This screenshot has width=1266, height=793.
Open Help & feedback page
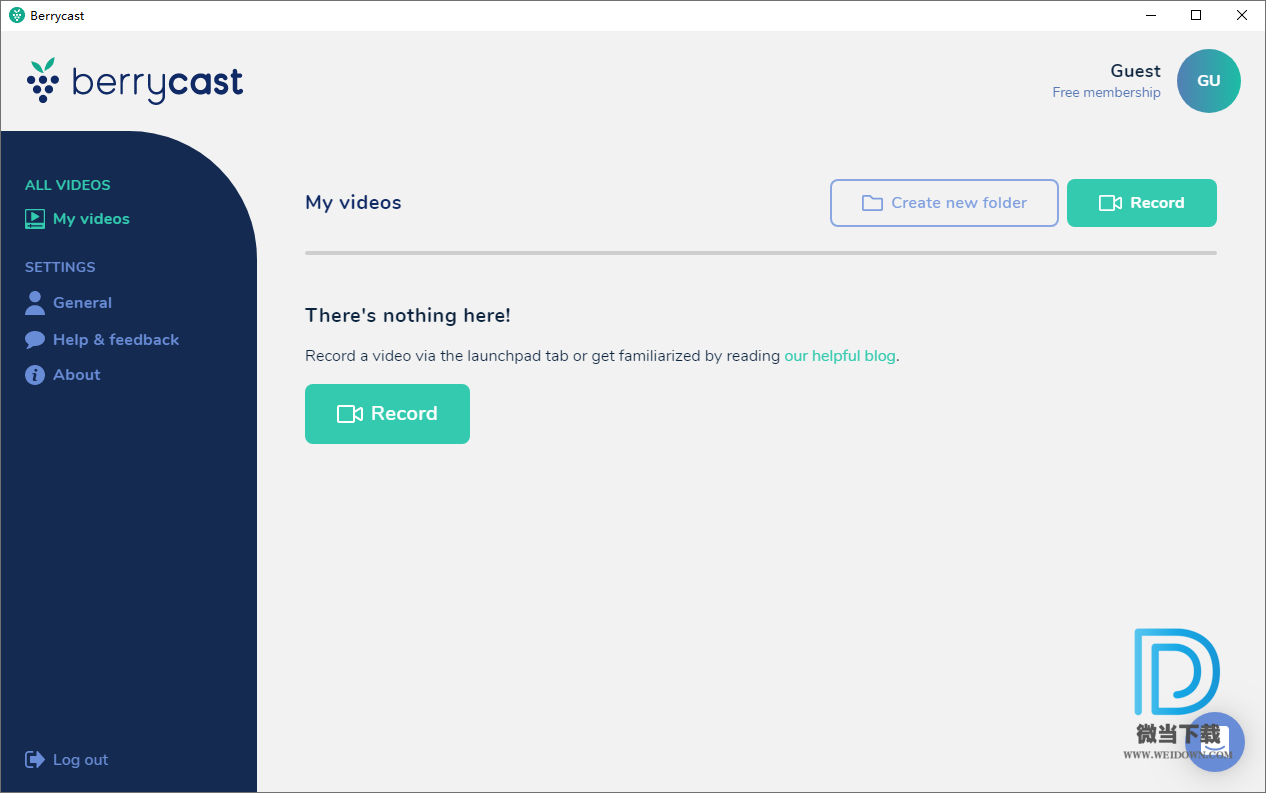[x=102, y=340]
